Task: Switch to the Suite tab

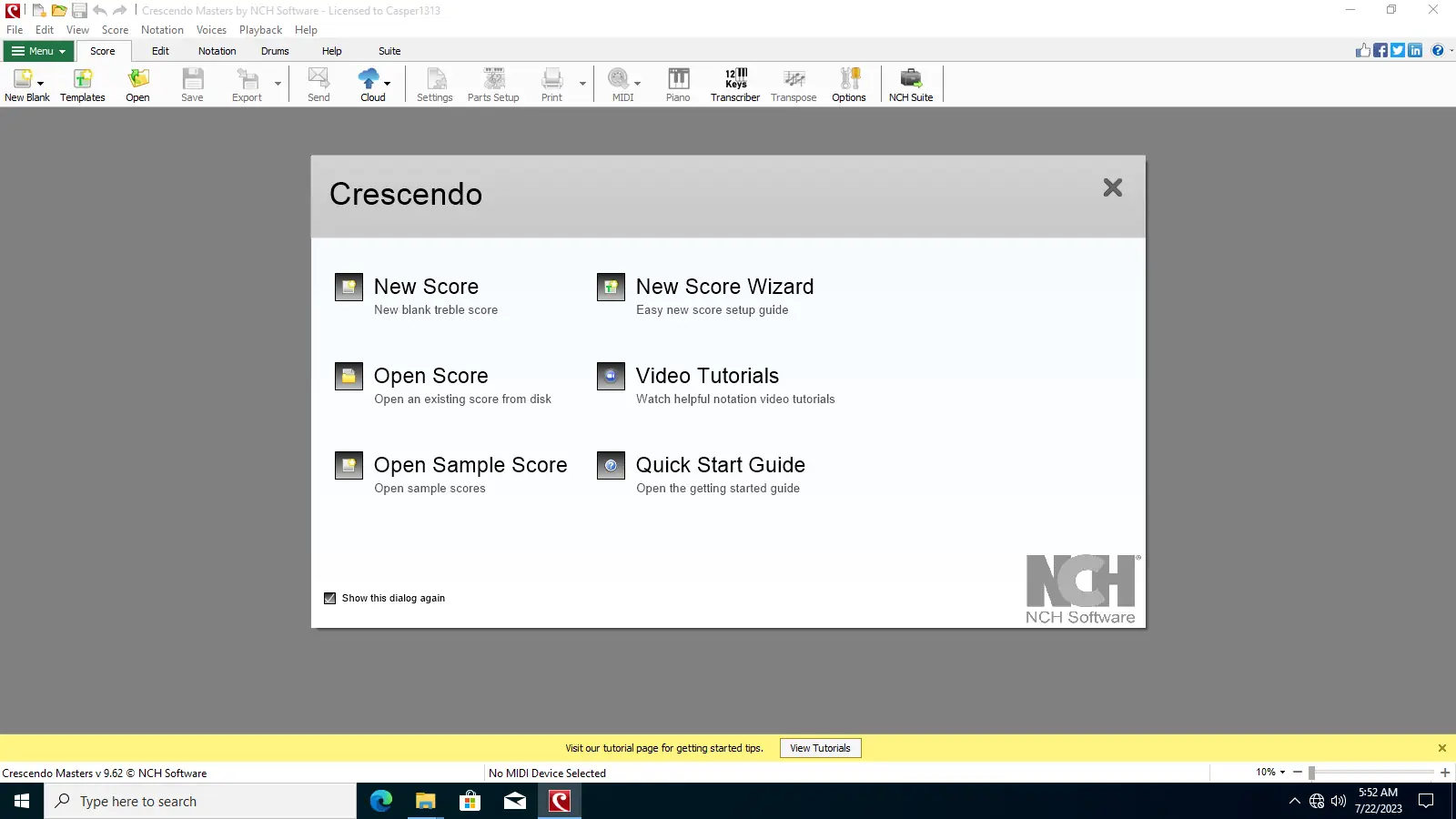Action: coord(389,51)
